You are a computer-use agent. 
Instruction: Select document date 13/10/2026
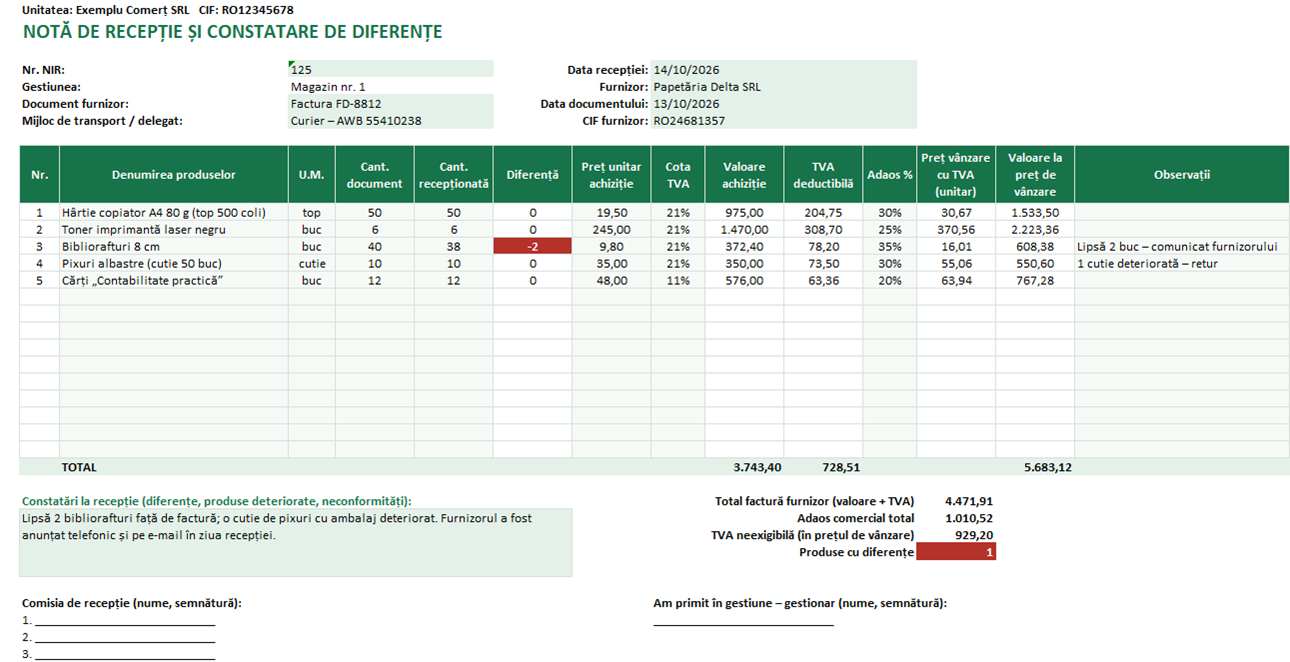click(x=783, y=103)
